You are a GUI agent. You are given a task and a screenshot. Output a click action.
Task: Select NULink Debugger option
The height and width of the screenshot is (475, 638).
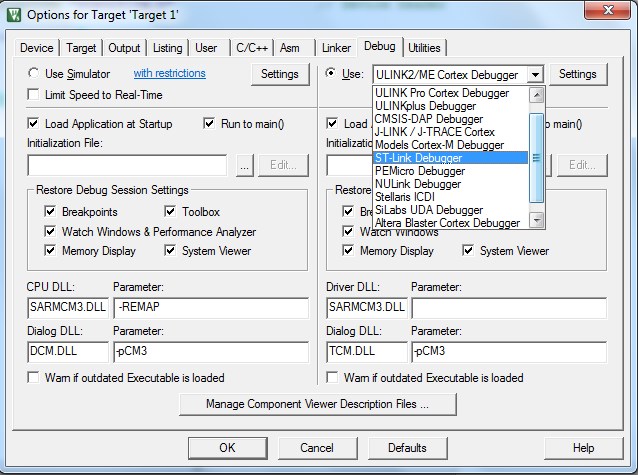pyautogui.click(x=450, y=184)
